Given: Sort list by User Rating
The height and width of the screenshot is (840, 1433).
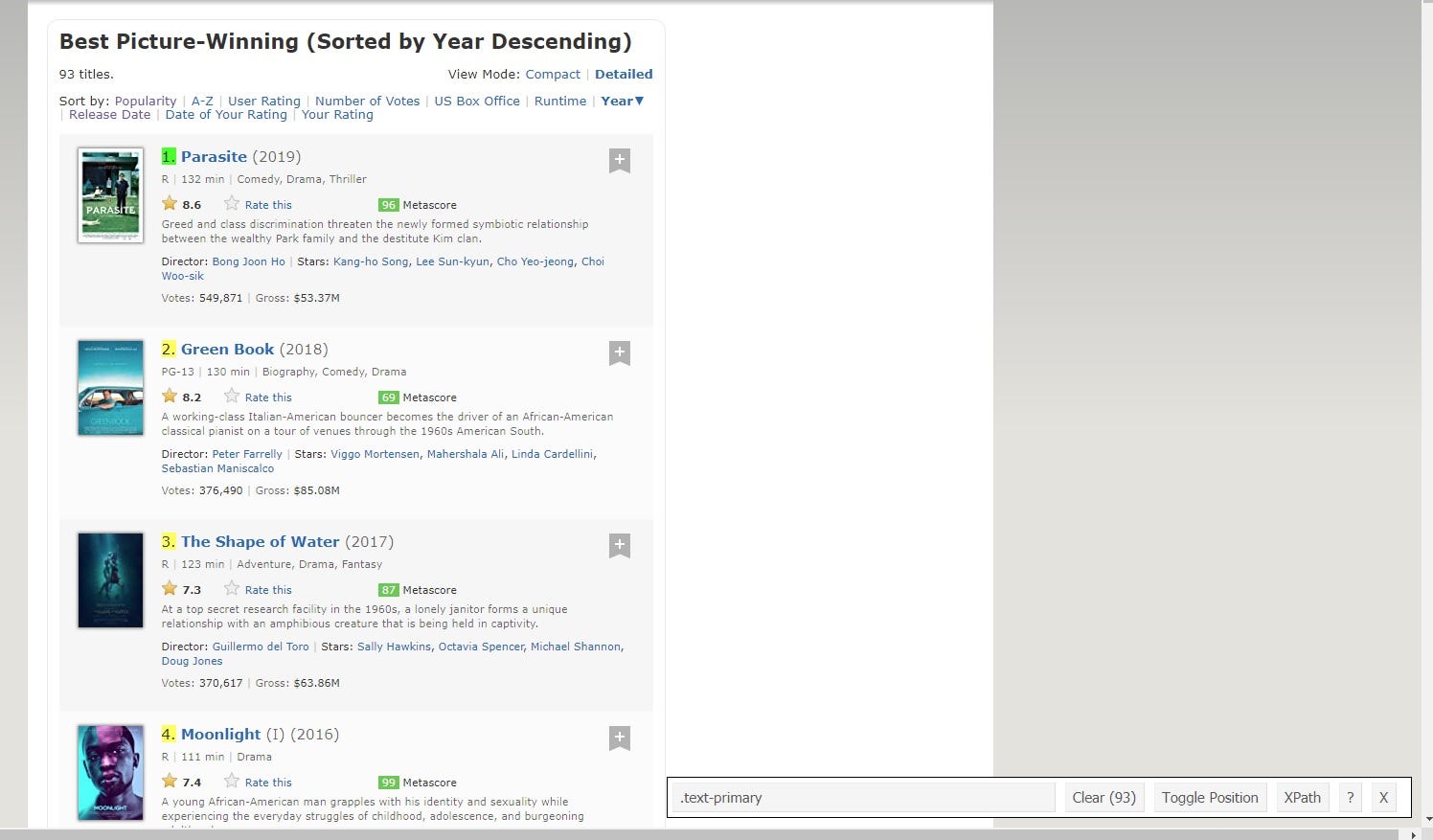Looking at the screenshot, I should click(264, 101).
